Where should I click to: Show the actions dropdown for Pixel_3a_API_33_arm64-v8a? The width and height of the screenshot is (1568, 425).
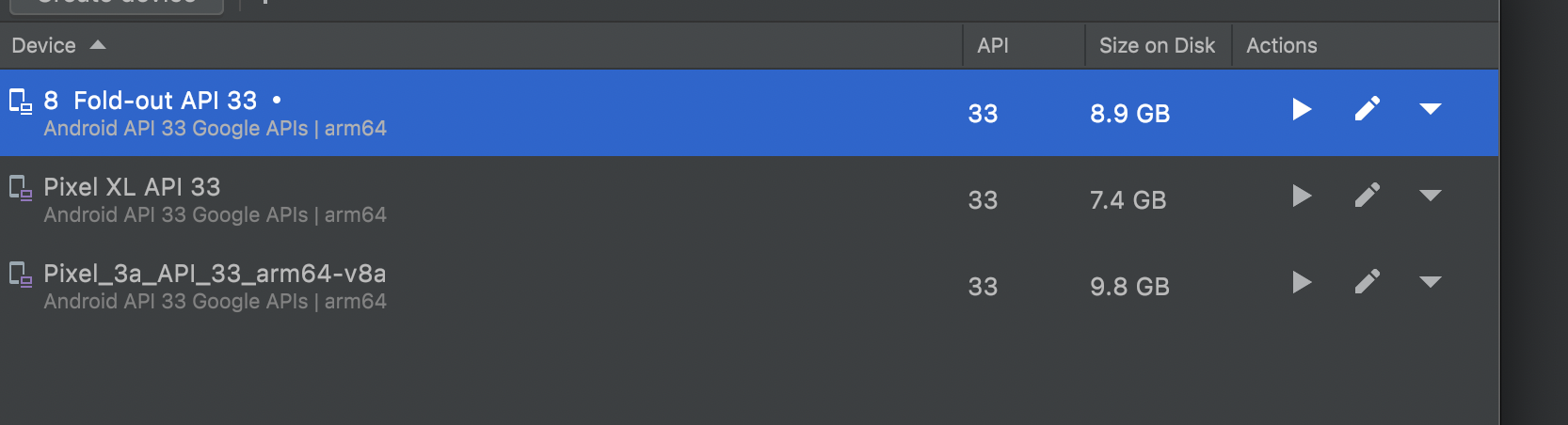point(1430,283)
